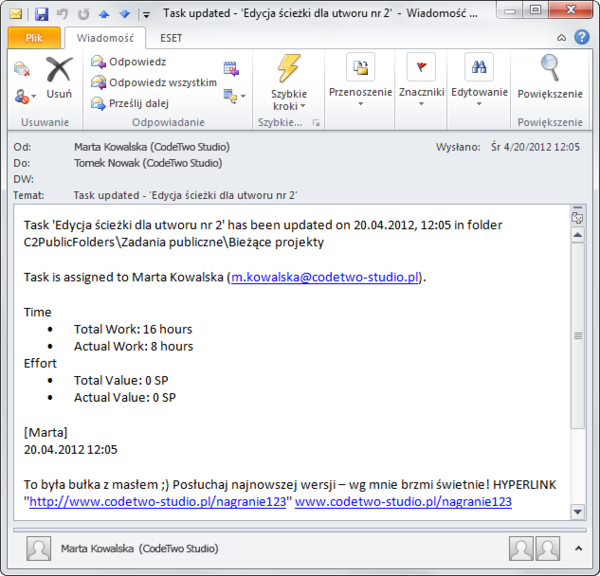Click Odpowiedz wszystkim button
Screen dimensions: 600x576
[154, 82]
